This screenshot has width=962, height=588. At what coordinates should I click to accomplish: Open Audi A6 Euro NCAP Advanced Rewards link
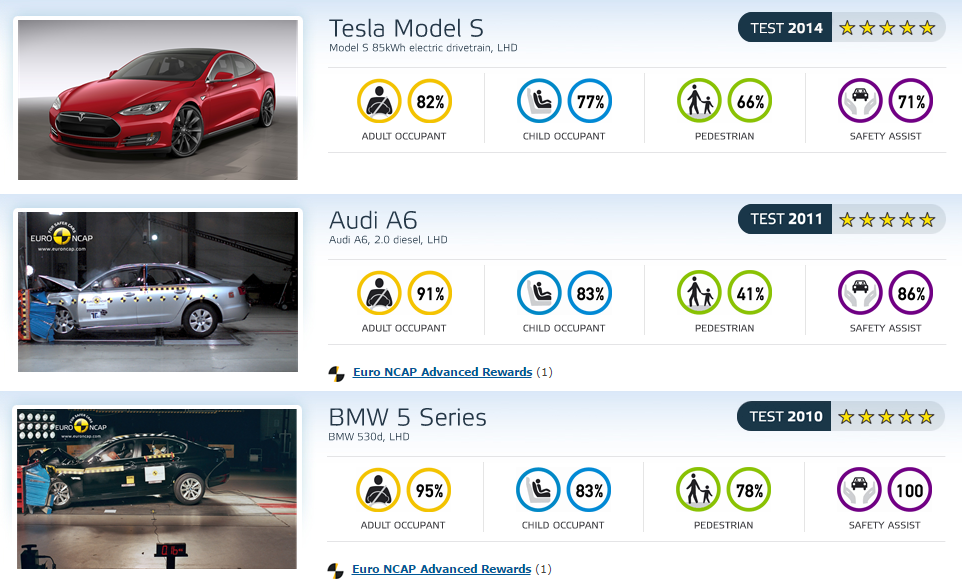(442, 372)
